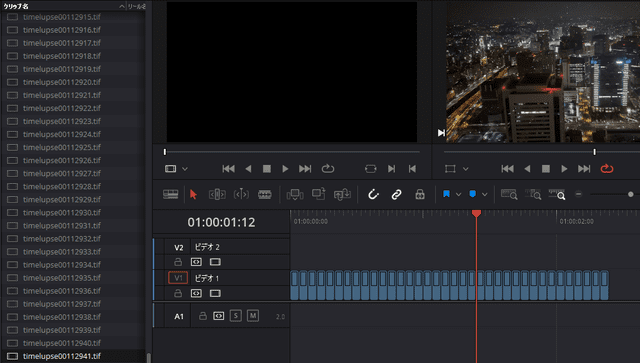The width and height of the screenshot is (640, 363).
Task: Lock the ビデオ 2 track
Action: point(178,262)
